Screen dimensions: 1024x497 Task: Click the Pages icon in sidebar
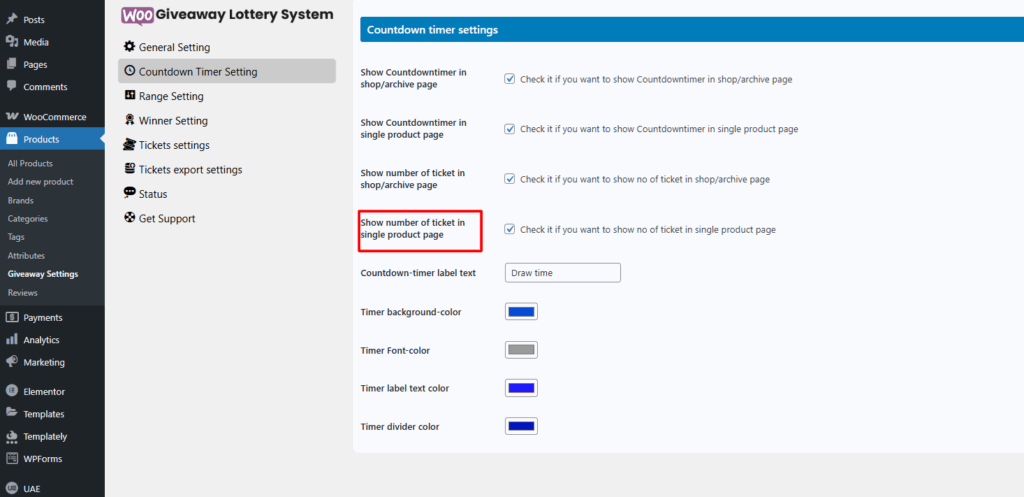(12, 64)
